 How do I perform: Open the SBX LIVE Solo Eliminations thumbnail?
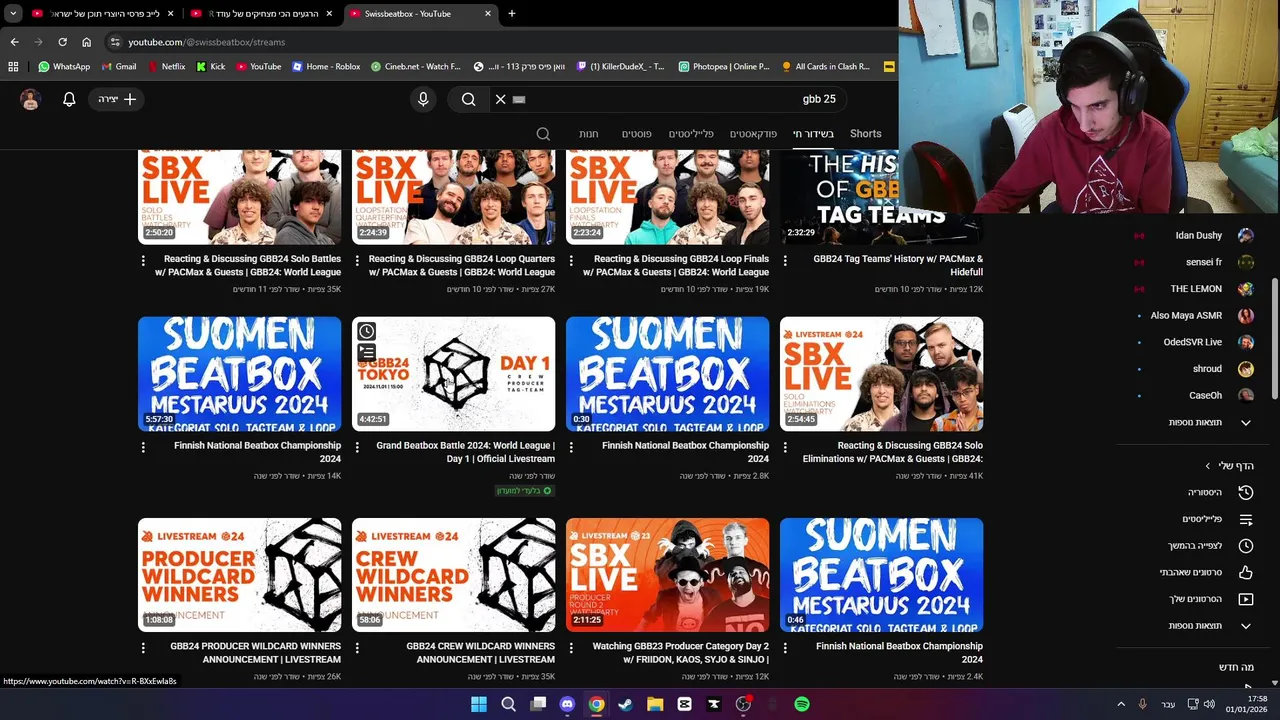[x=882, y=374]
